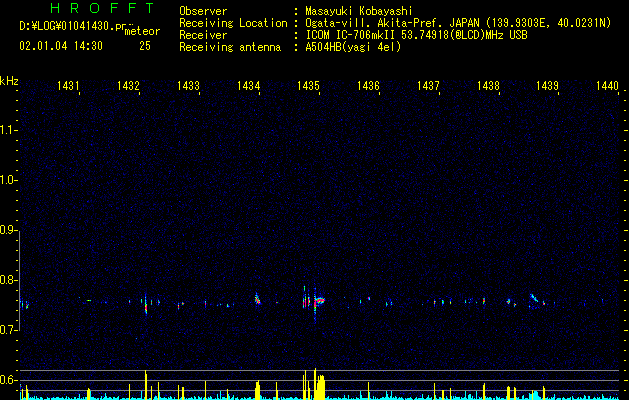Viewport: 629px width, 400px height.
Task: Click the strong meteor echo just after 1435
Action: click(x=320, y=300)
